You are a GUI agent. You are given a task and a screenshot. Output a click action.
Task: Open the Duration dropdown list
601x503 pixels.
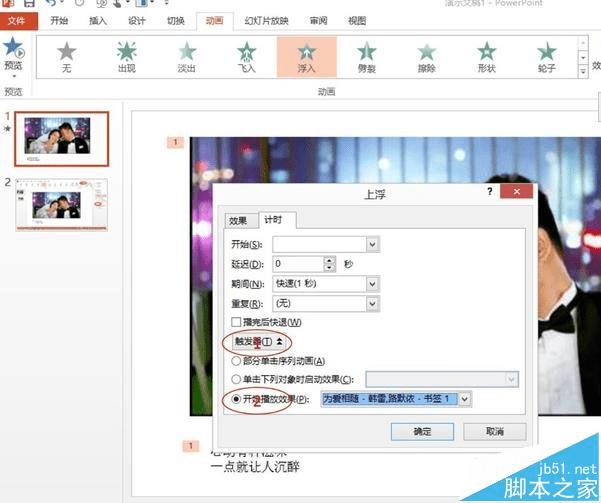[372, 284]
